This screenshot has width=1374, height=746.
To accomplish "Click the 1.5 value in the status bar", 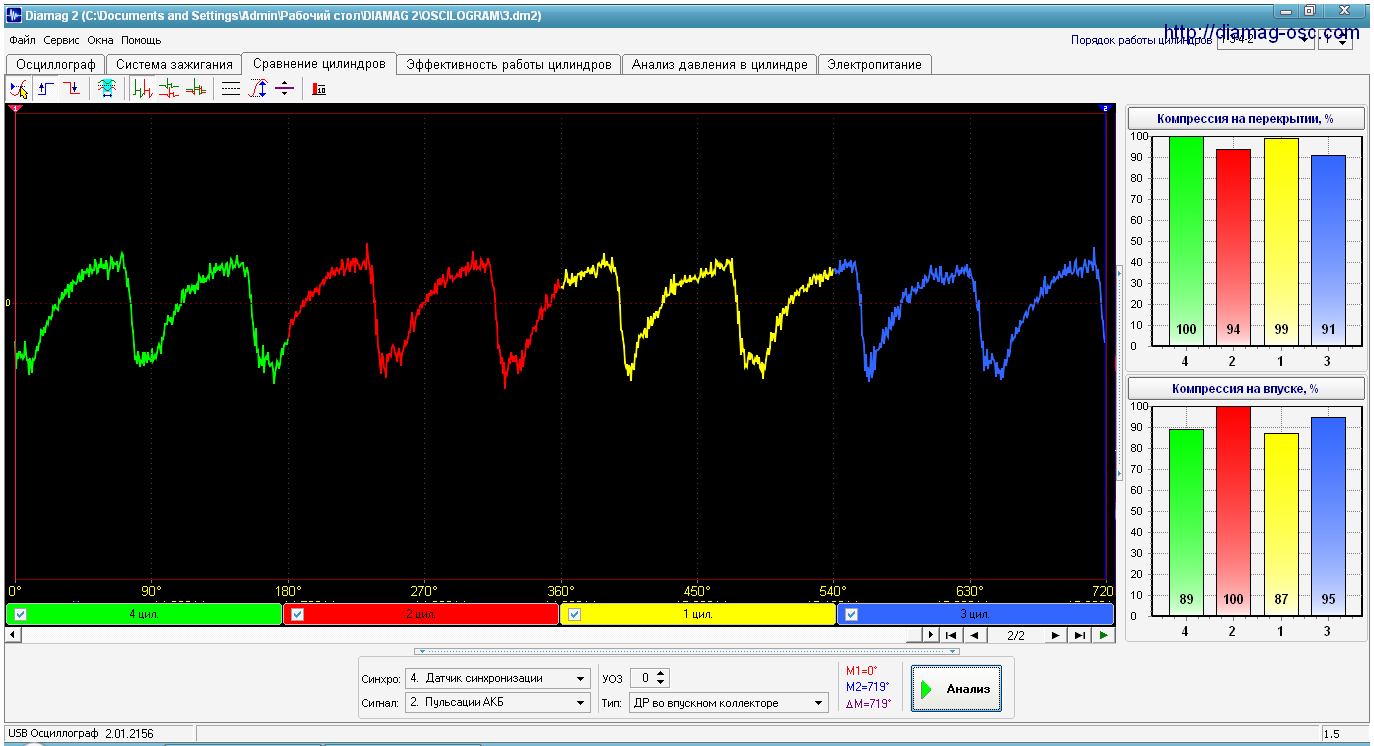I will click(x=1332, y=734).
